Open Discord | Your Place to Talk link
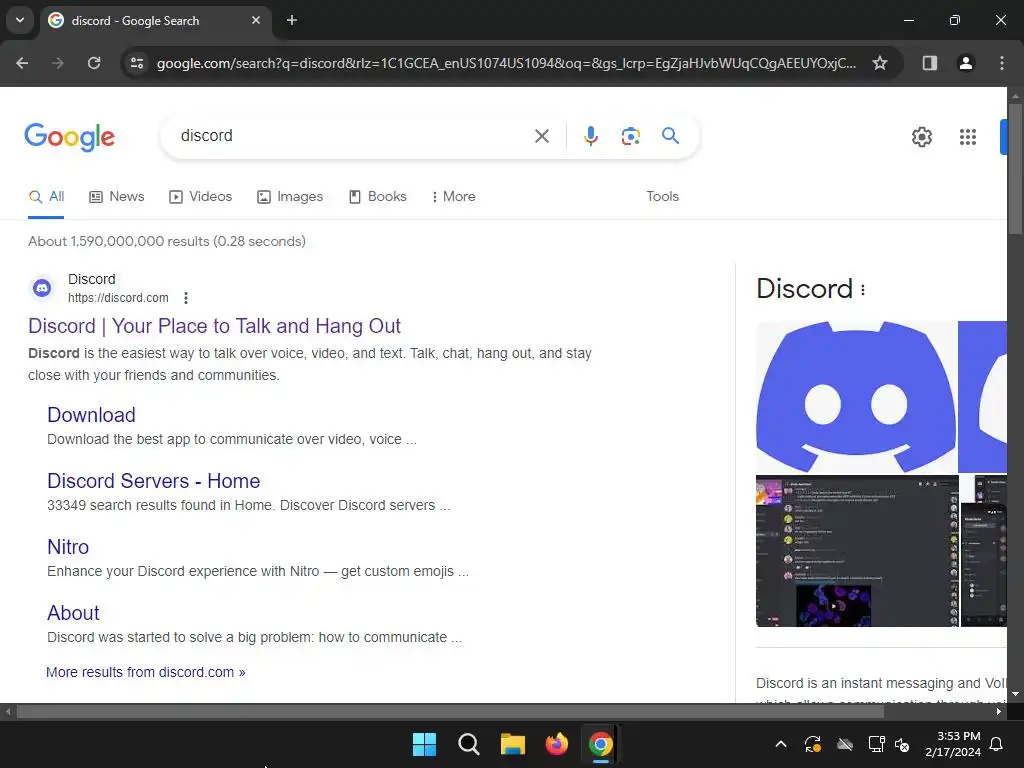This screenshot has height=768, width=1024. click(214, 326)
